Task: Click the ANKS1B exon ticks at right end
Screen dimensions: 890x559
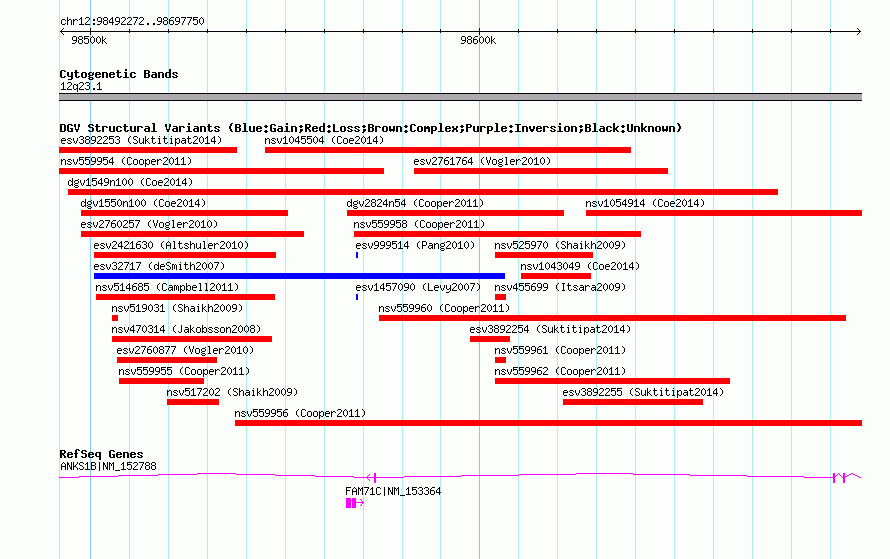Action: [x=839, y=478]
